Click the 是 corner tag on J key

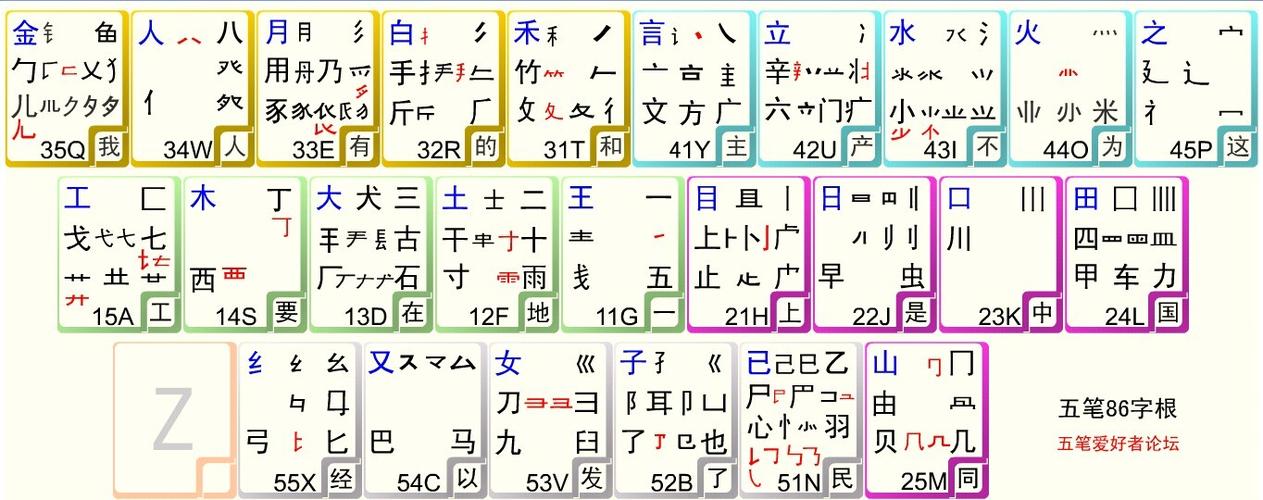tap(917, 313)
